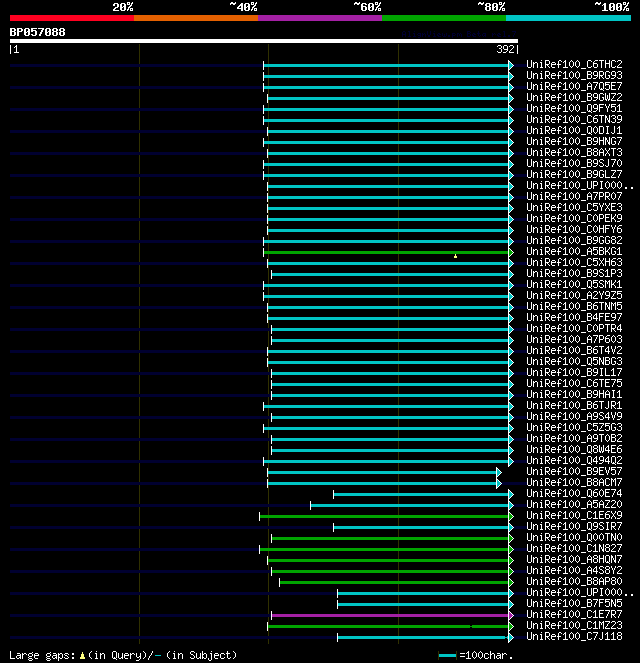Click the green alignment bar for A5BKG1
The image size is (640, 663).
coord(386,252)
